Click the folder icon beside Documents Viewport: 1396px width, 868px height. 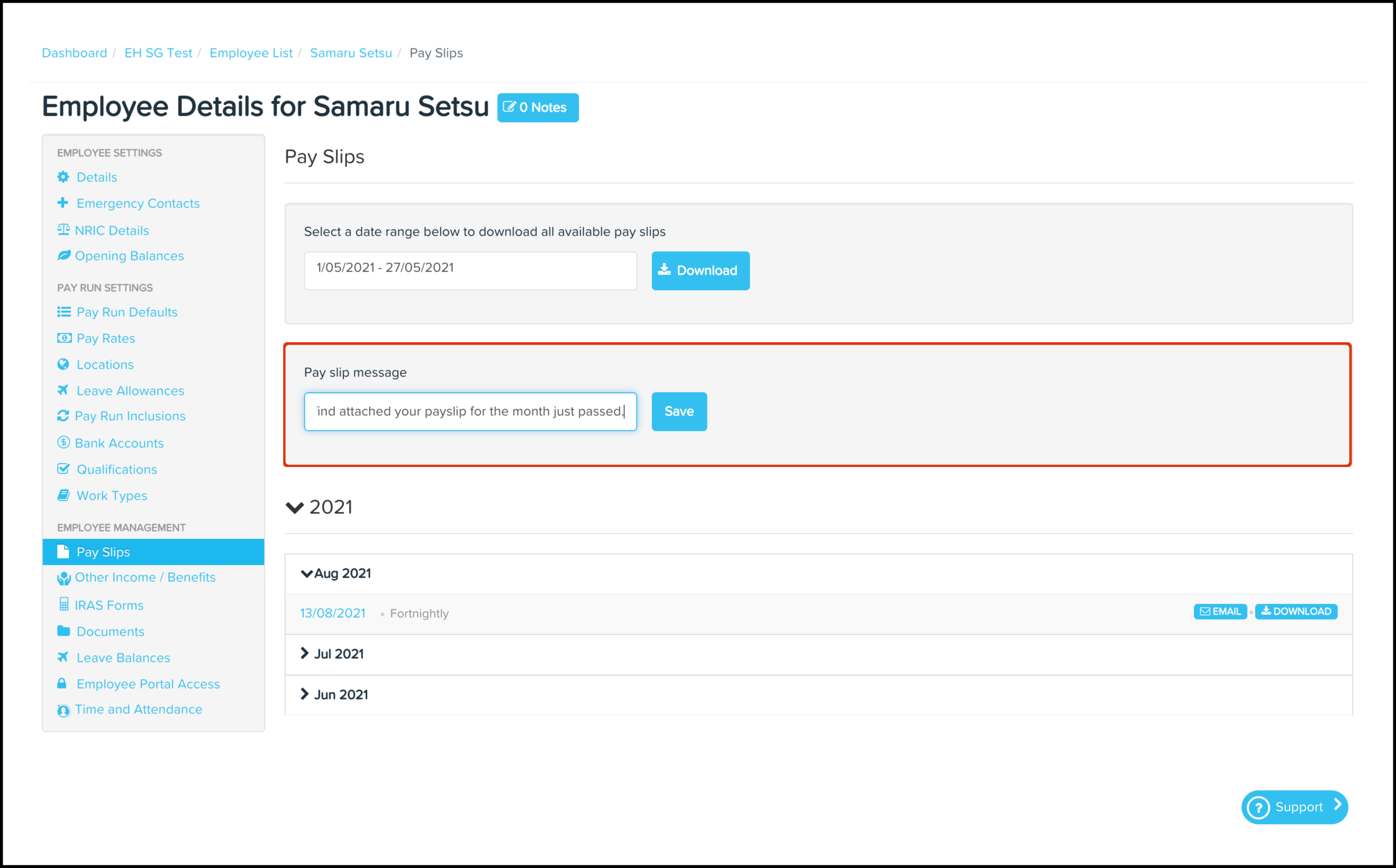tap(63, 631)
